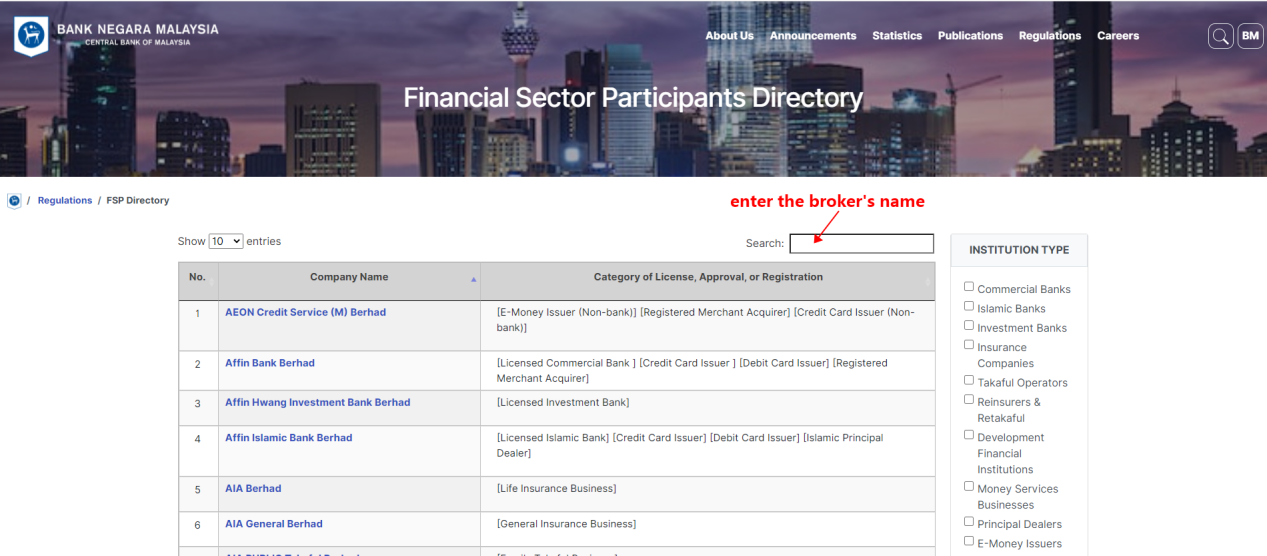Open AEON Credit Service (M) Berhad link
Image resolution: width=1267 pixels, height=556 pixels.
pyautogui.click(x=305, y=312)
